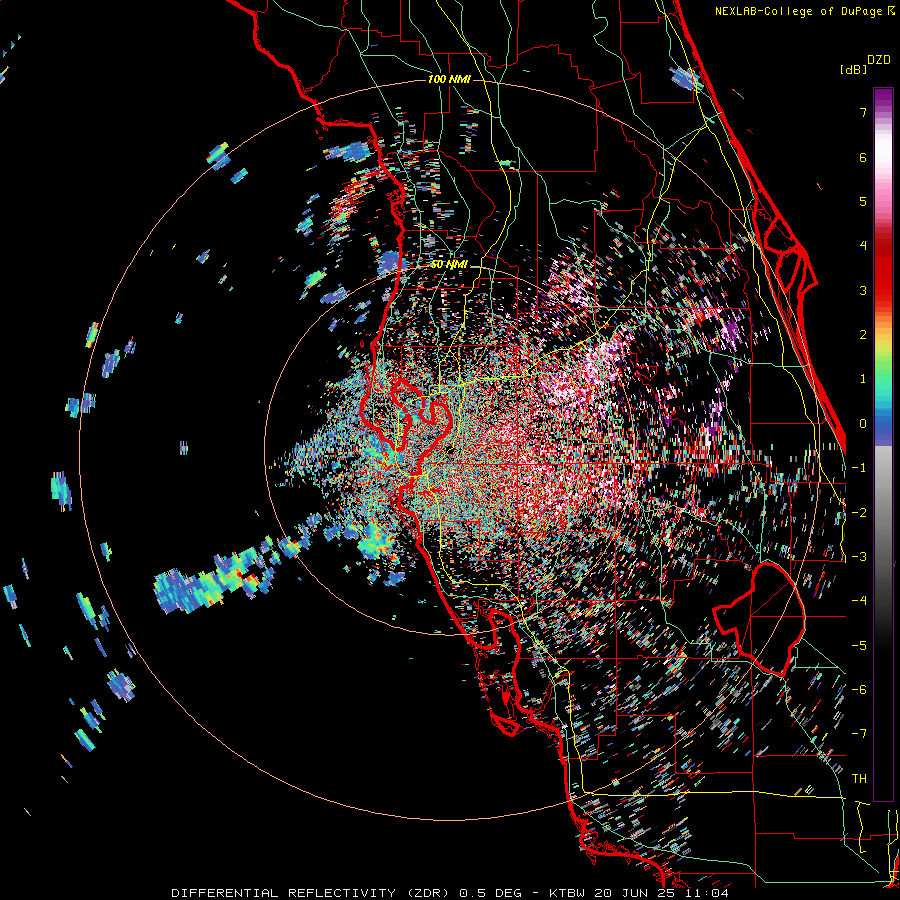Click the 0 value on color scale

(863, 423)
